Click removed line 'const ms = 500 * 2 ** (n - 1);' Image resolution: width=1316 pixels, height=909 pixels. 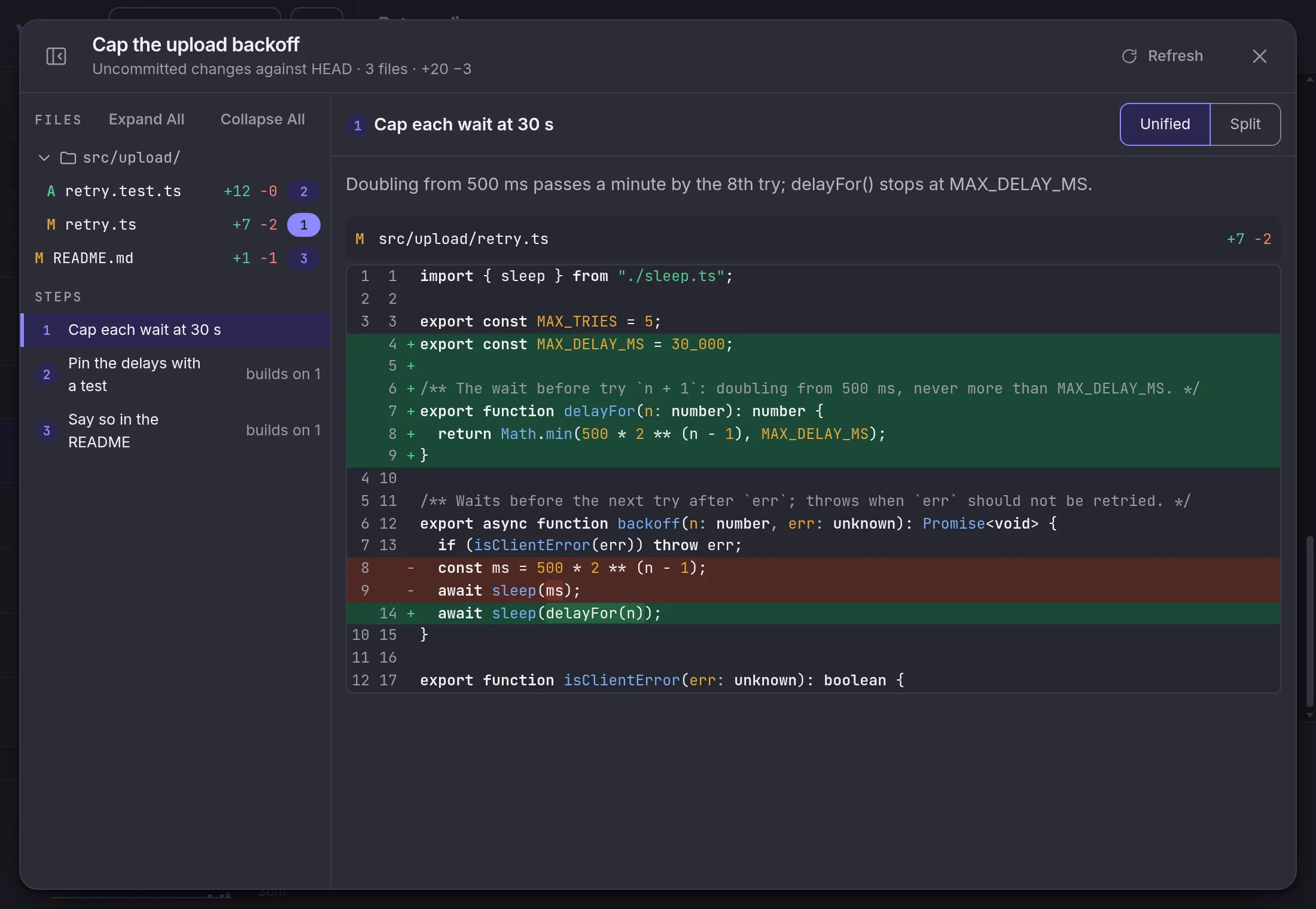(814, 568)
